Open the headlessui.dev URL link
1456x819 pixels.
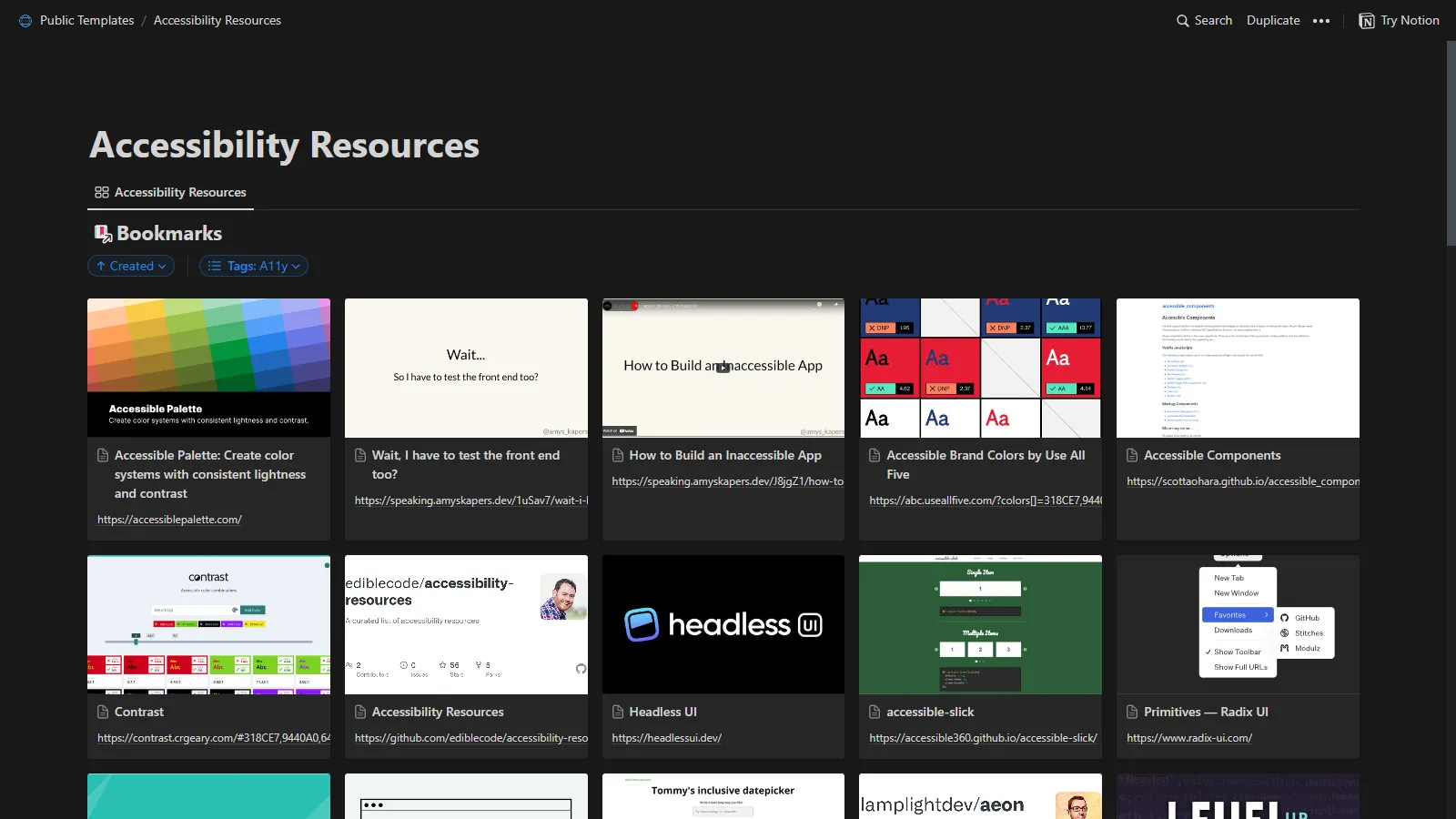[x=666, y=738]
